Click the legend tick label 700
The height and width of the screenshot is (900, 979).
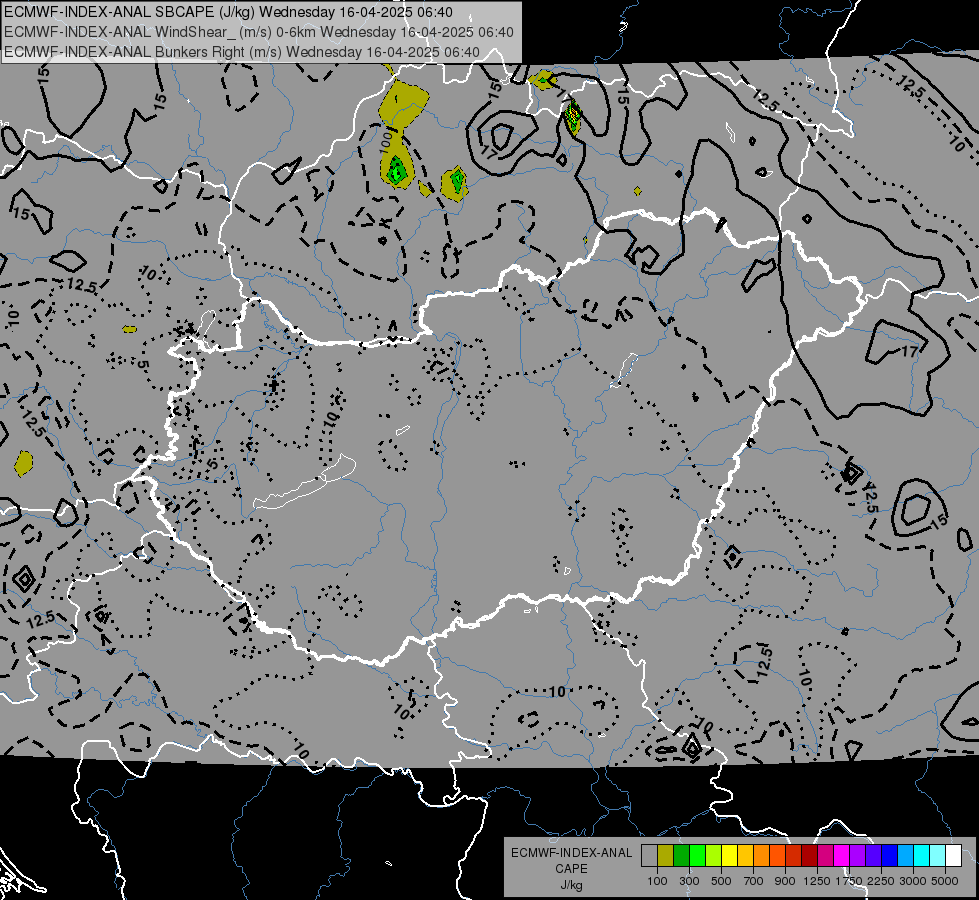pos(754,881)
